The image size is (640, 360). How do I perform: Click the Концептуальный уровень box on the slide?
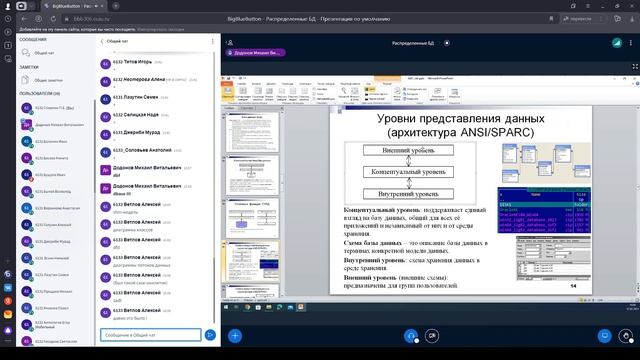pos(408,172)
